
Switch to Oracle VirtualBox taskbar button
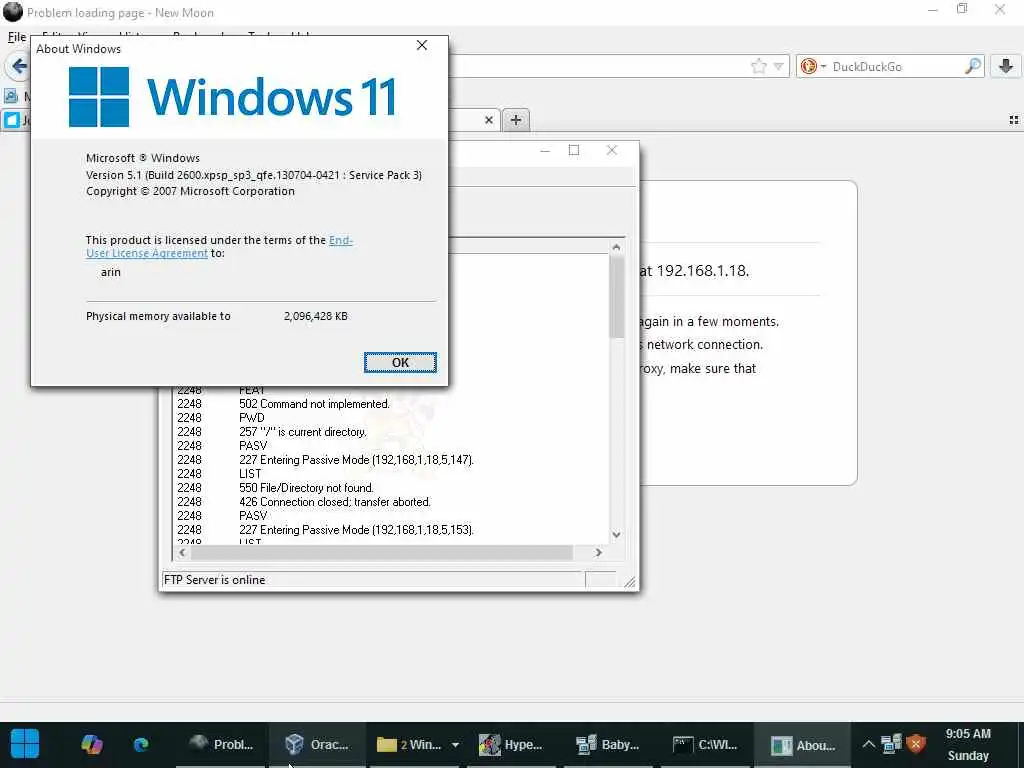pos(317,744)
